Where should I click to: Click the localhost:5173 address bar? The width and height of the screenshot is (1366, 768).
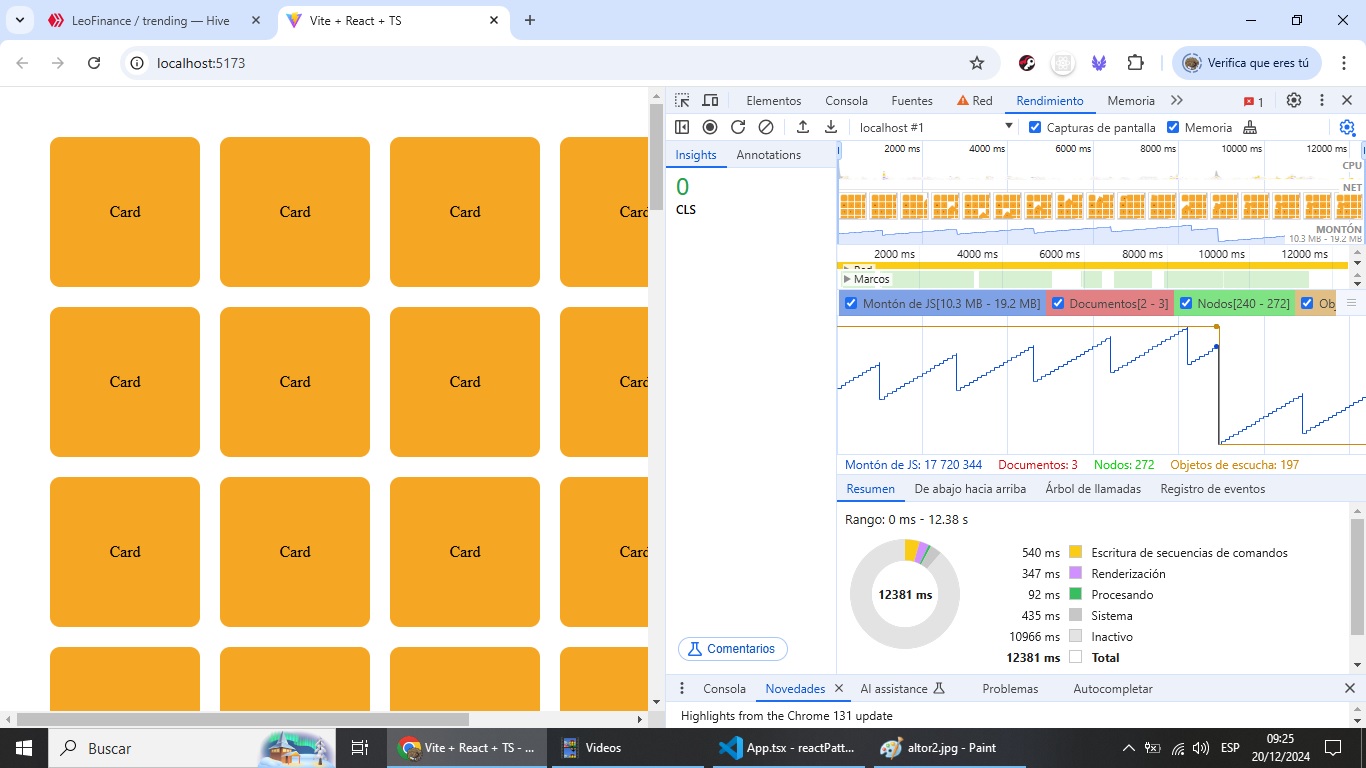click(560, 63)
